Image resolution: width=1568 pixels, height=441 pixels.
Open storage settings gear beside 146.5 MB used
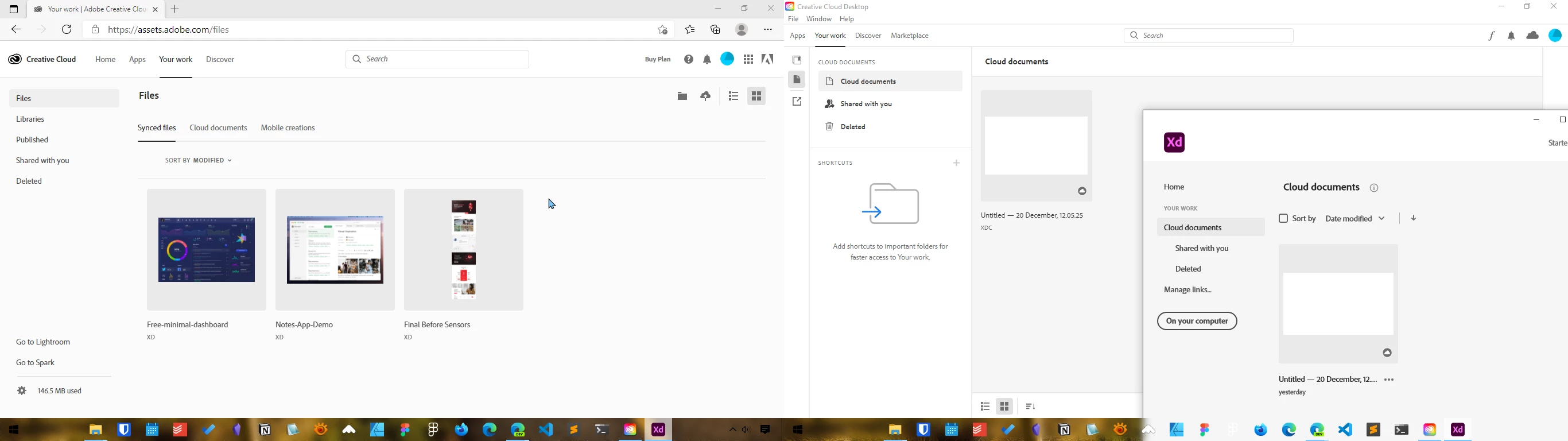(x=21, y=391)
